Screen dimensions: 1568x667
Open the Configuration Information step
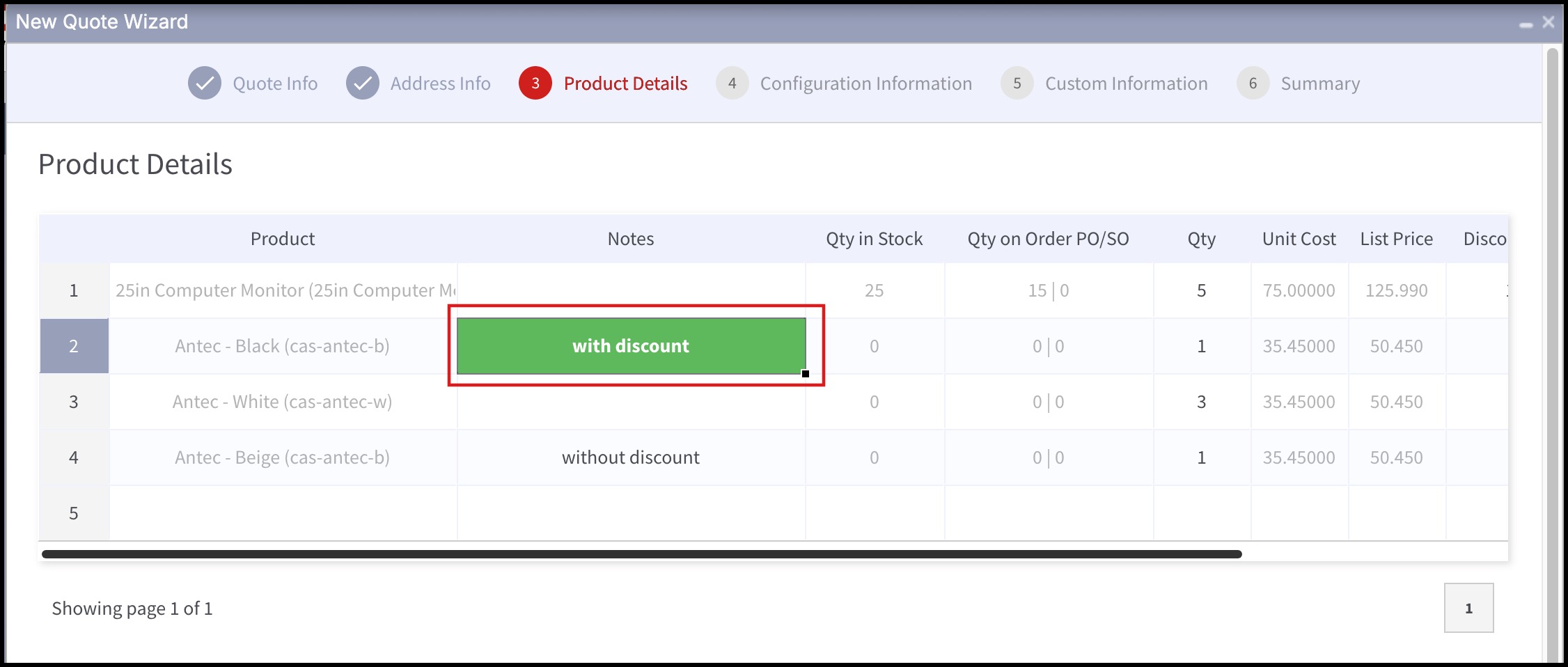coord(866,84)
